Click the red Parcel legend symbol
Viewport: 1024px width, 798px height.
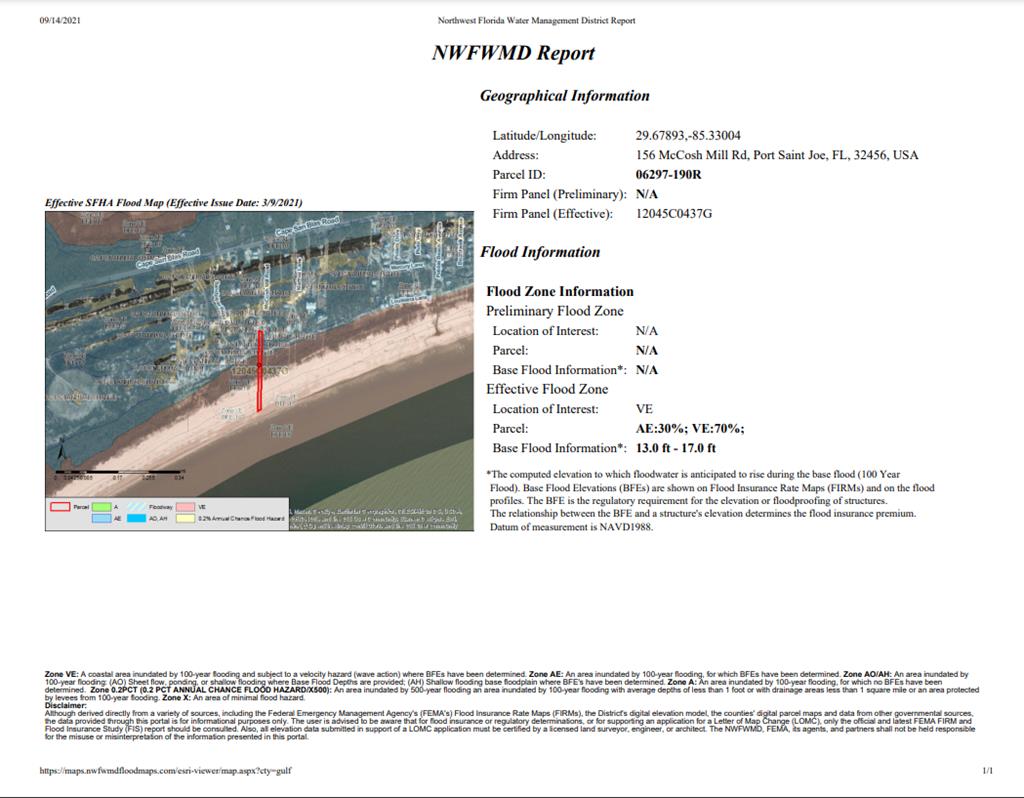pyautogui.click(x=60, y=507)
